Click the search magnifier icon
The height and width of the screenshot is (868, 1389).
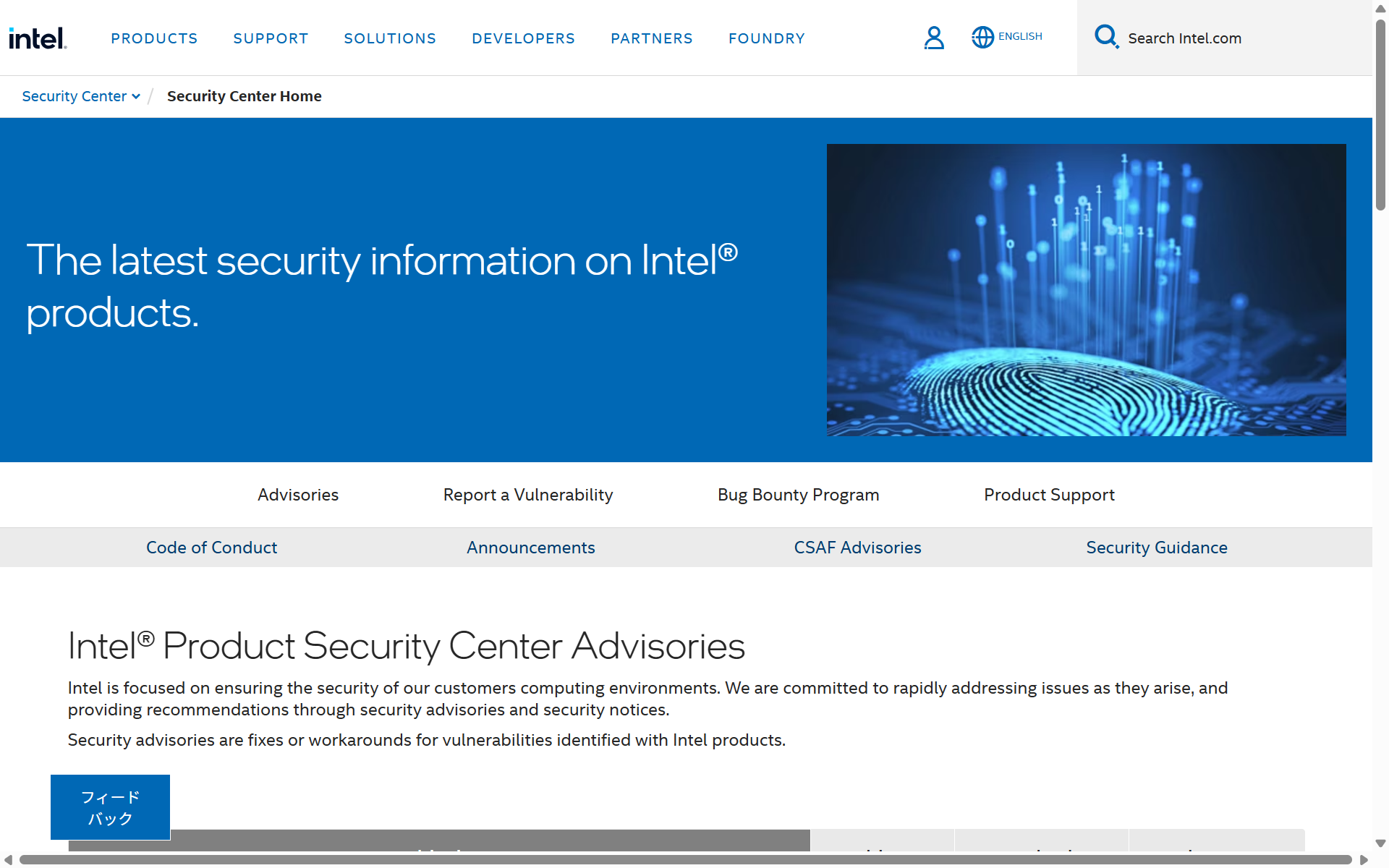(x=1106, y=36)
